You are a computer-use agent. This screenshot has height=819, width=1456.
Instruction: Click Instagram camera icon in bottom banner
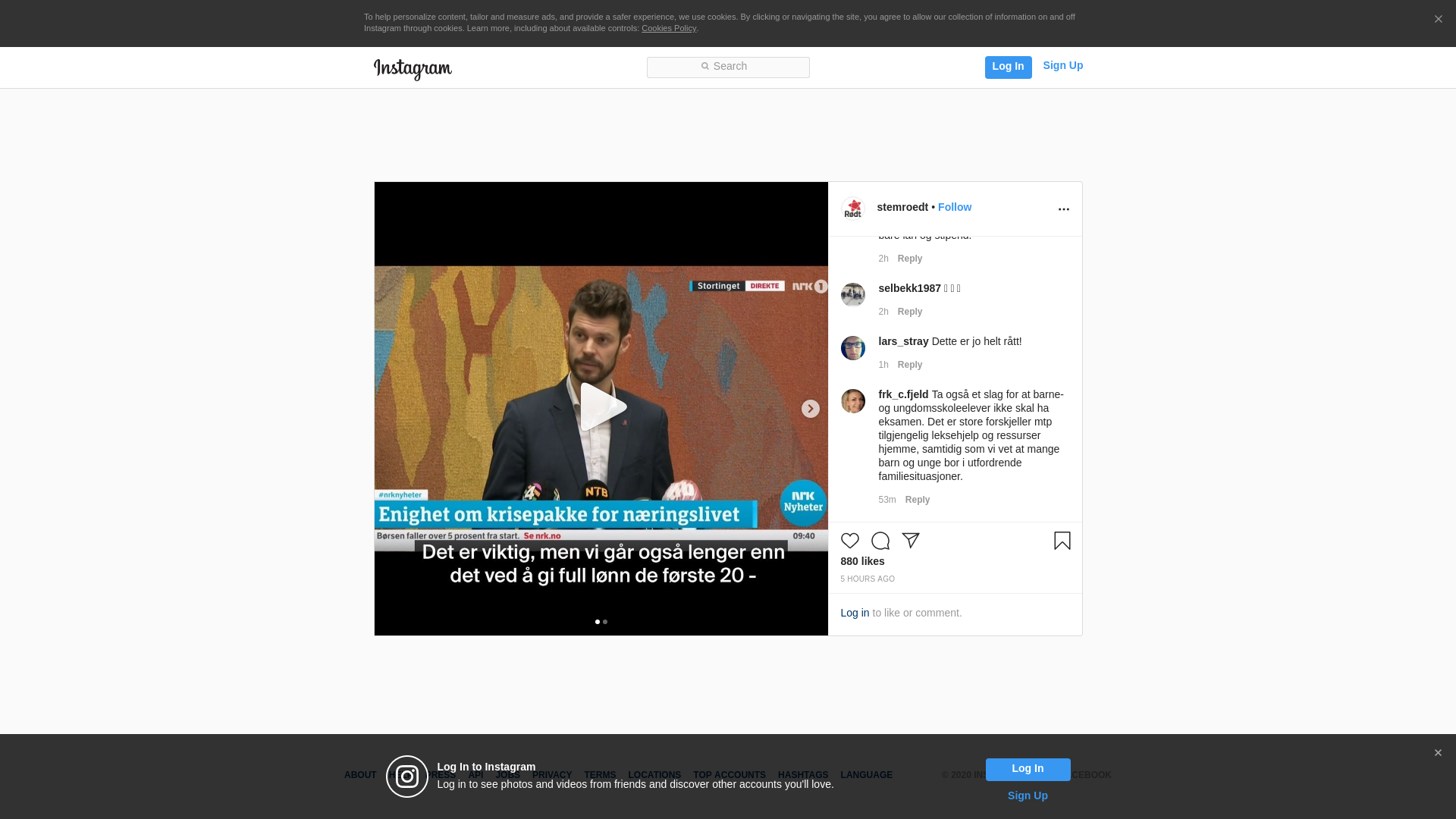pyautogui.click(x=407, y=777)
